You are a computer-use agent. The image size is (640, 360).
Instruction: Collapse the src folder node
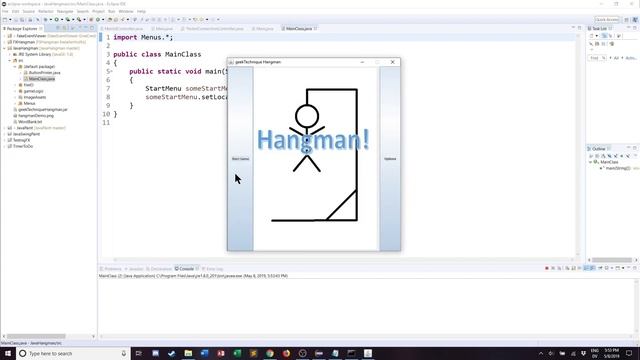tap(9, 60)
